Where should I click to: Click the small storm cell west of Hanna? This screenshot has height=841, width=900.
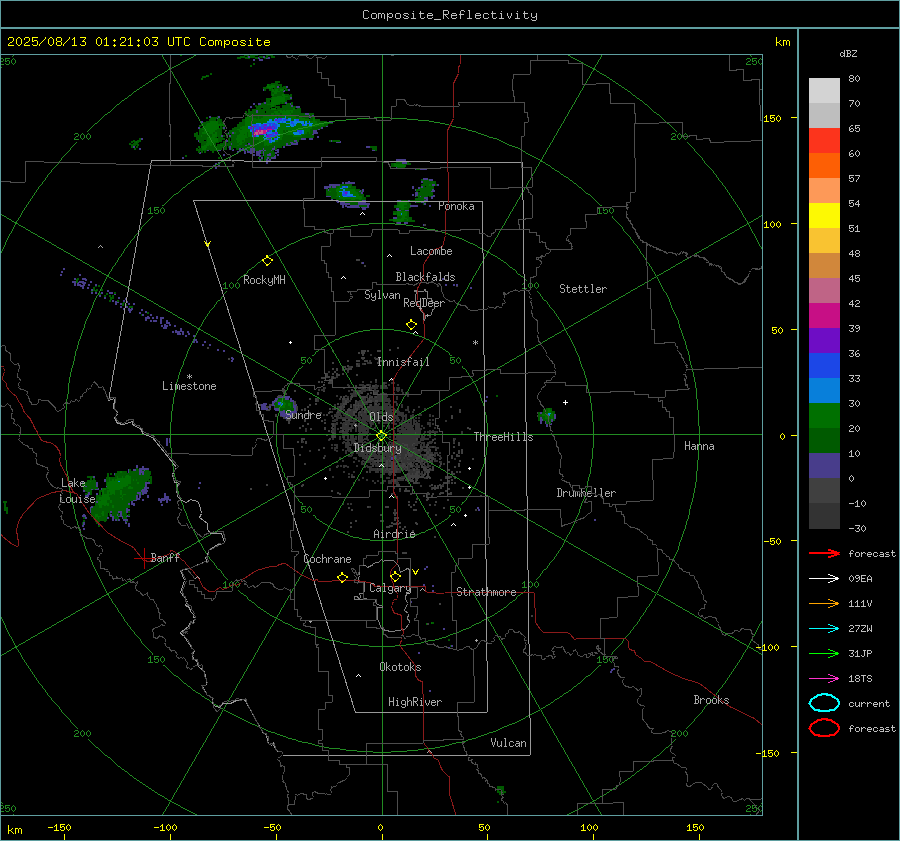click(546, 416)
